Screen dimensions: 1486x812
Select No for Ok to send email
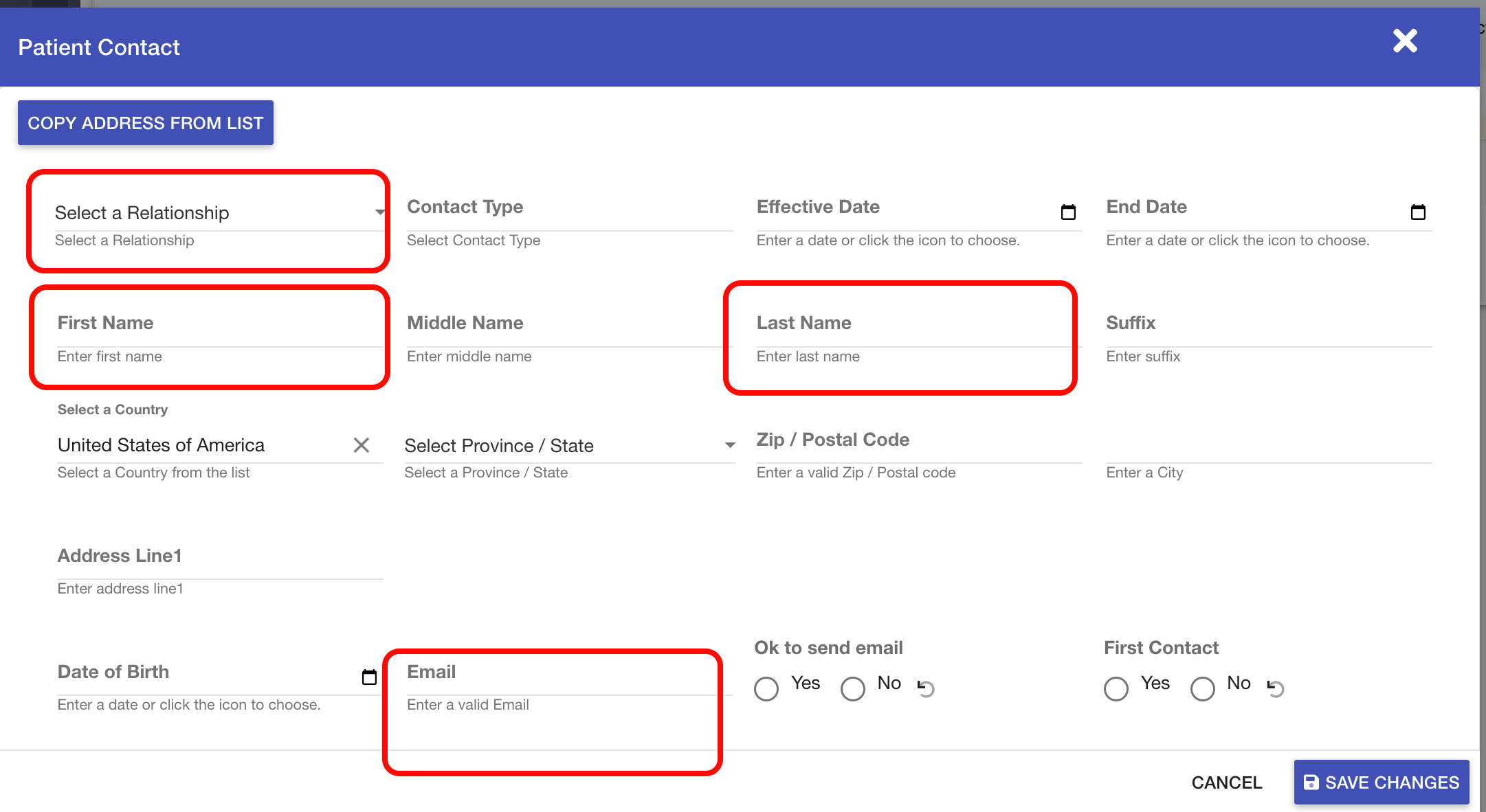tap(853, 688)
